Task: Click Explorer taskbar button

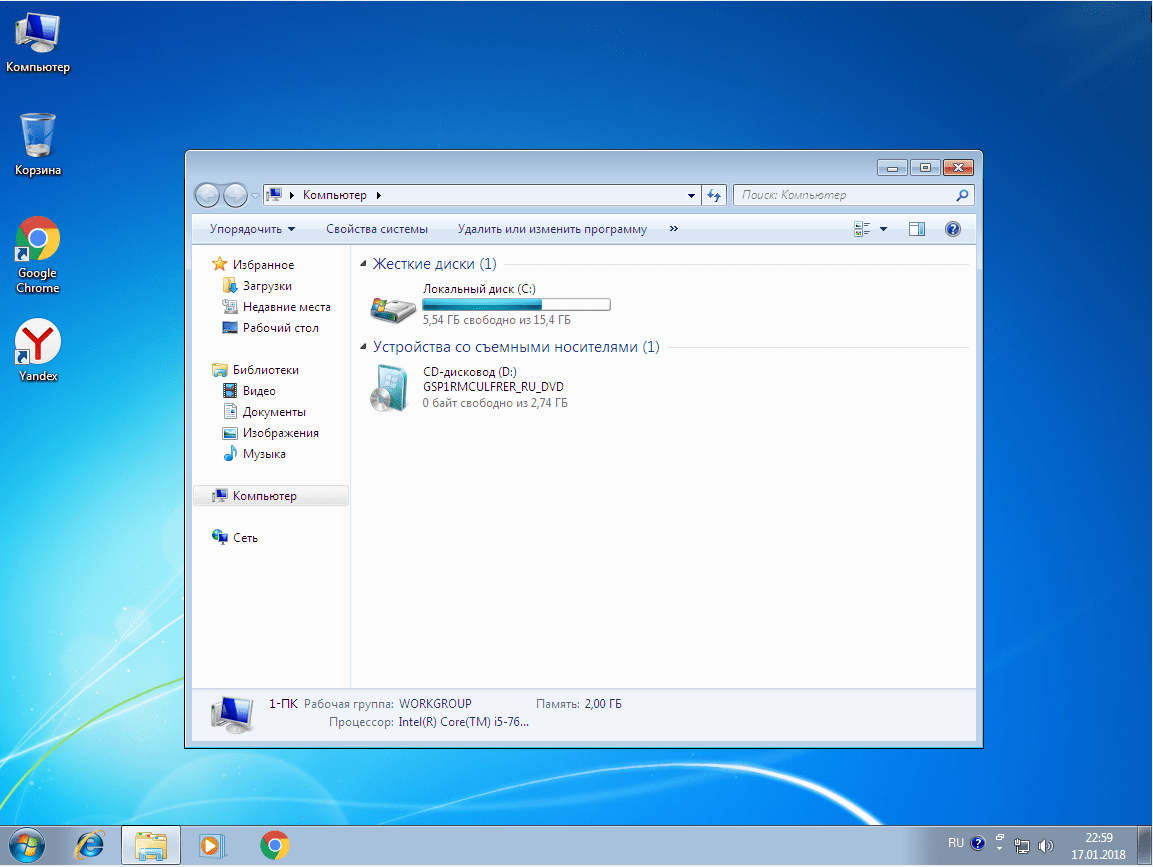Action: coord(151,846)
